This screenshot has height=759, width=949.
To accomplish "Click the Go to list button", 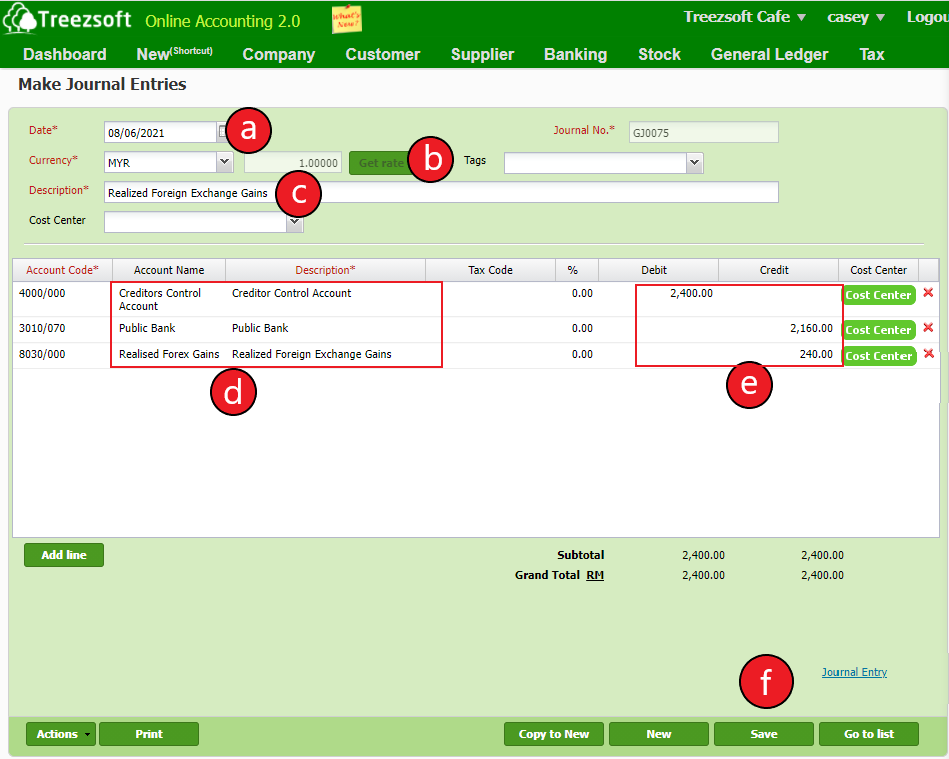I will [x=869, y=734].
